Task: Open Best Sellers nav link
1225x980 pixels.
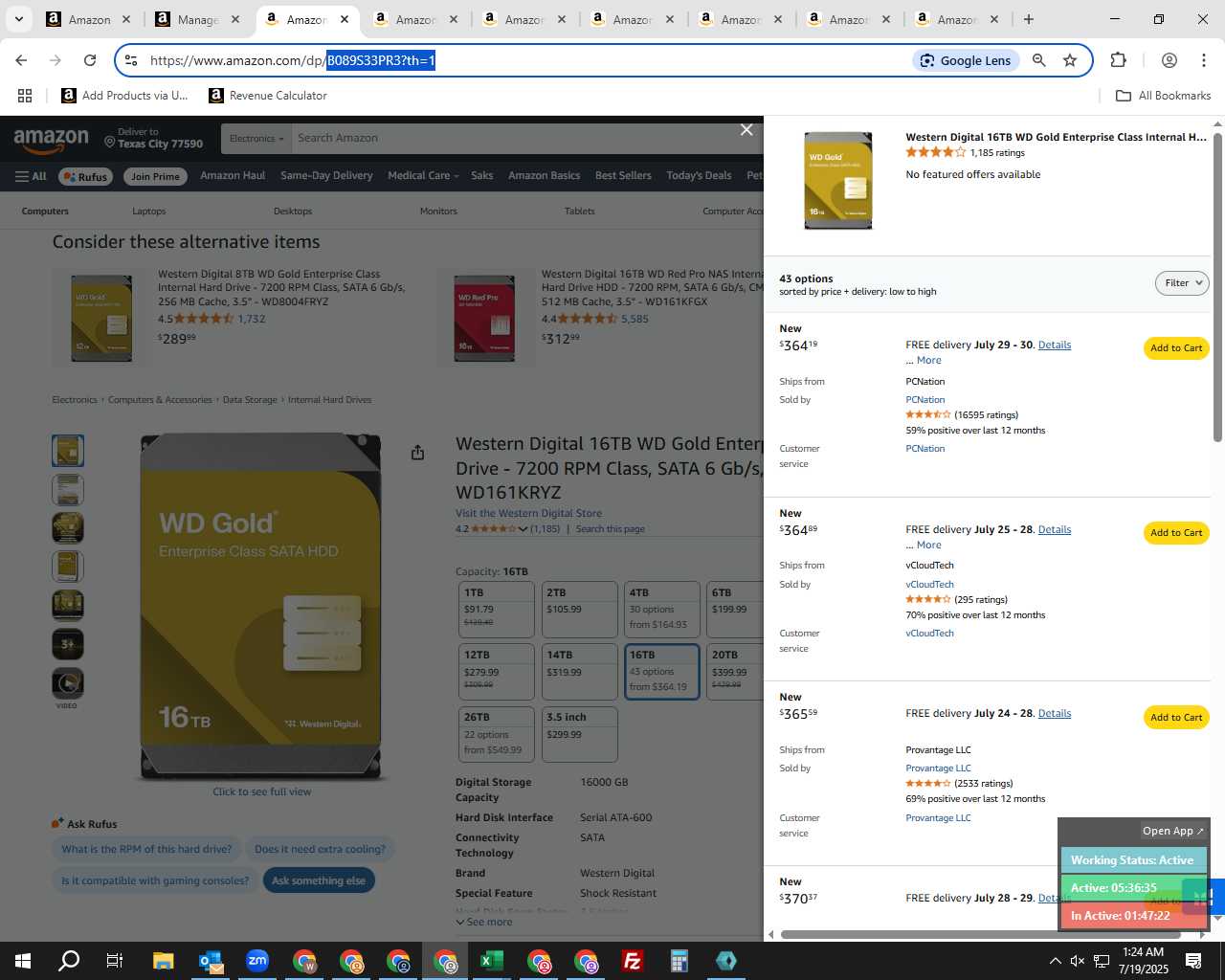Action: [623, 176]
